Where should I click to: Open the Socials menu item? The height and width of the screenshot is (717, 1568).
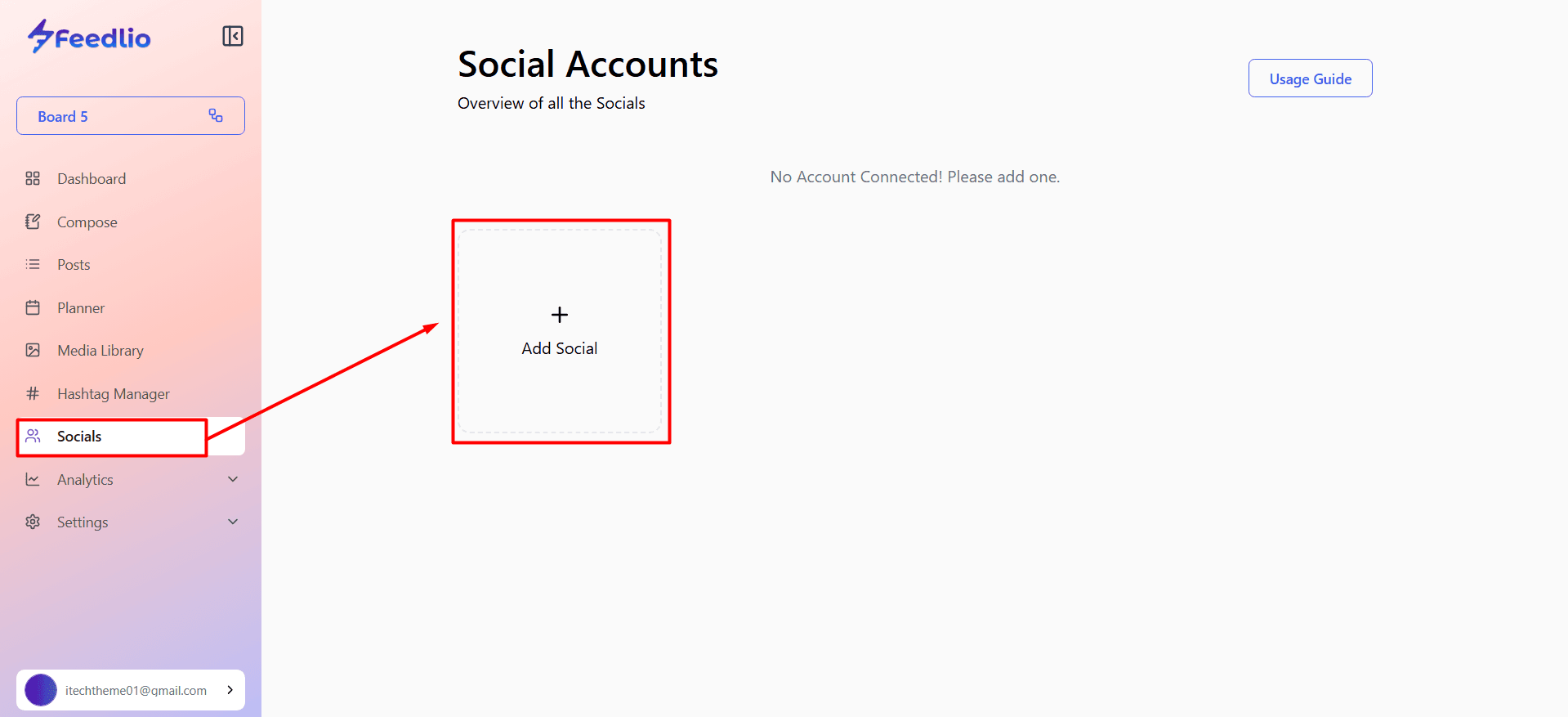pos(79,437)
